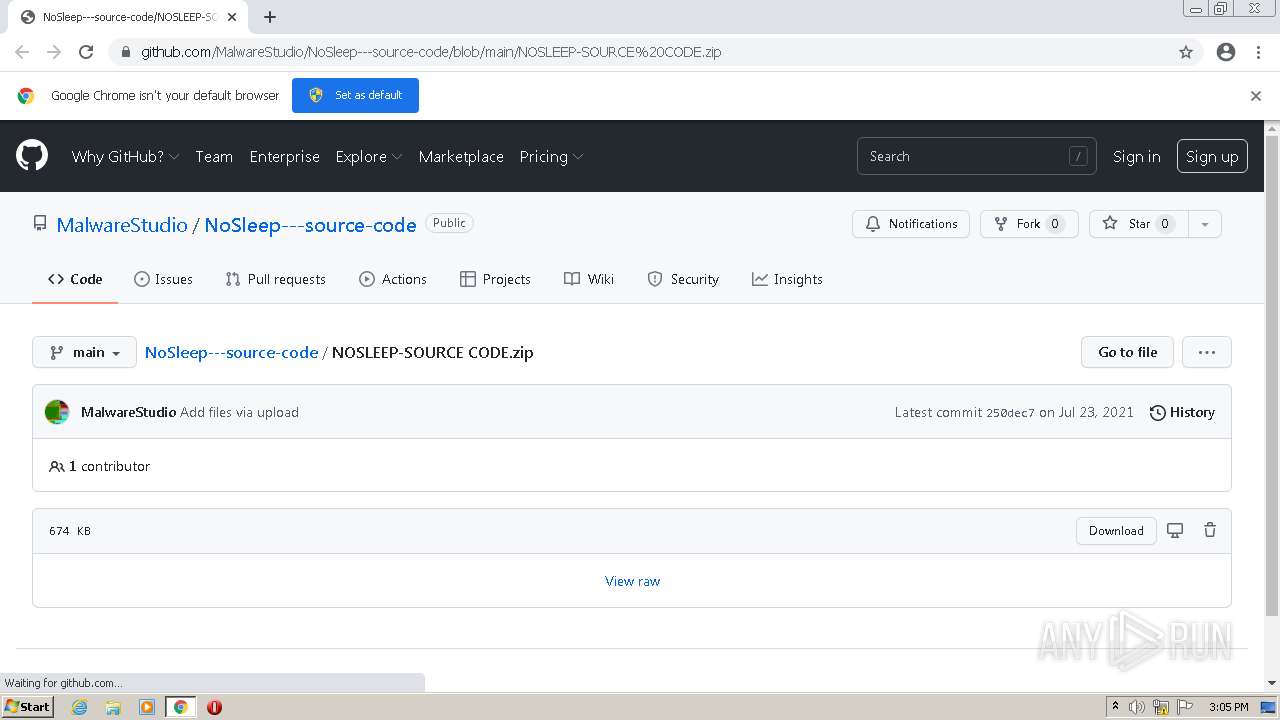Expand the Why GitHub? menu

point(125,156)
